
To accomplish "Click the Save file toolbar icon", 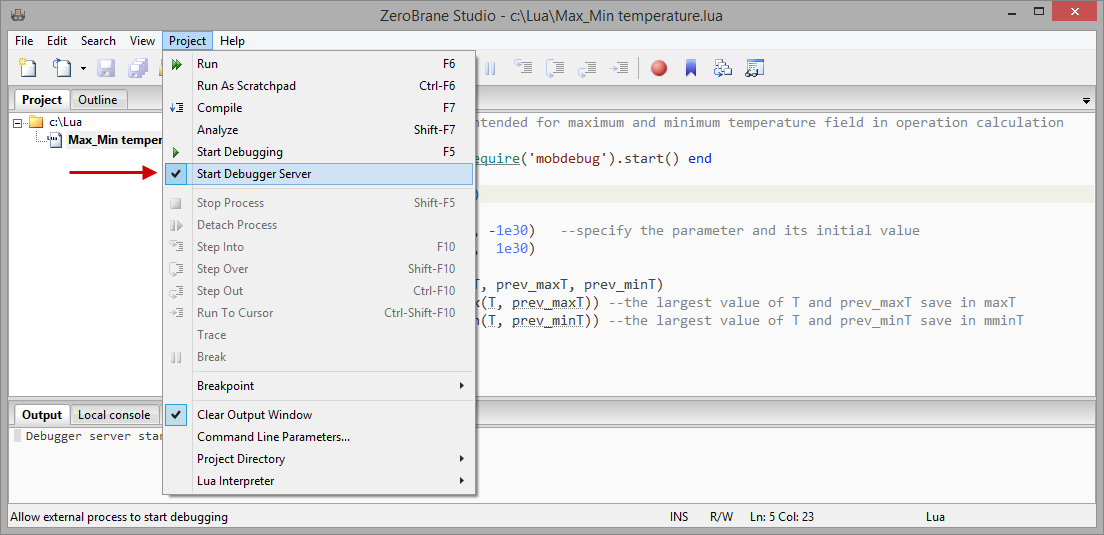I will [x=106, y=68].
